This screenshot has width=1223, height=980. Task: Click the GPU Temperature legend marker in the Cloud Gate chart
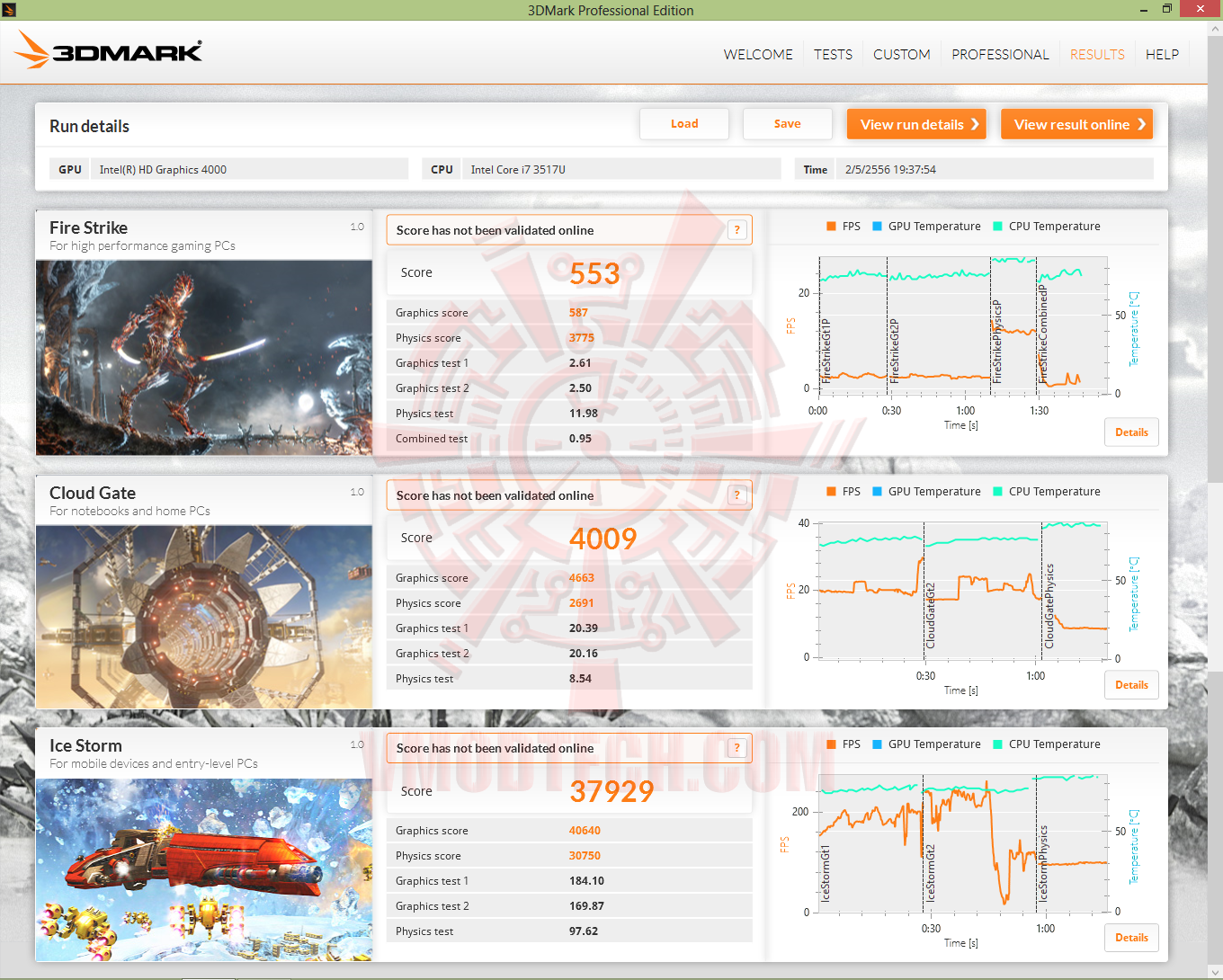tap(878, 492)
